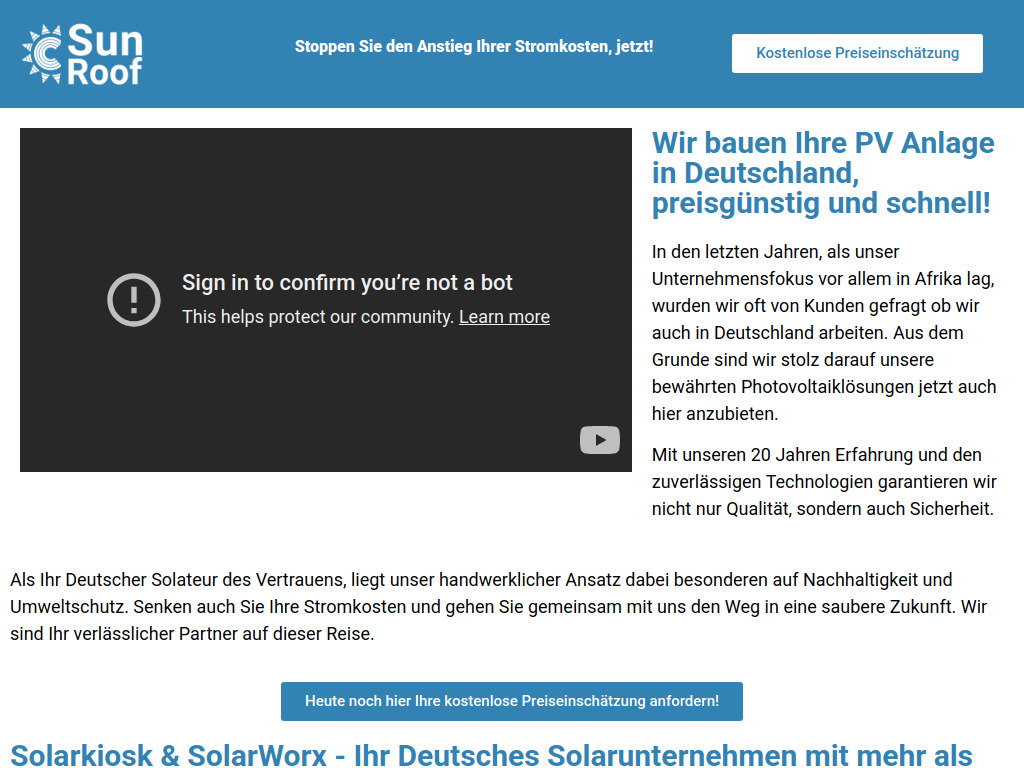Screen dimensions: 1024x768
Task: Click the SunRoof wordmark in the header
Action: (106, 54)
